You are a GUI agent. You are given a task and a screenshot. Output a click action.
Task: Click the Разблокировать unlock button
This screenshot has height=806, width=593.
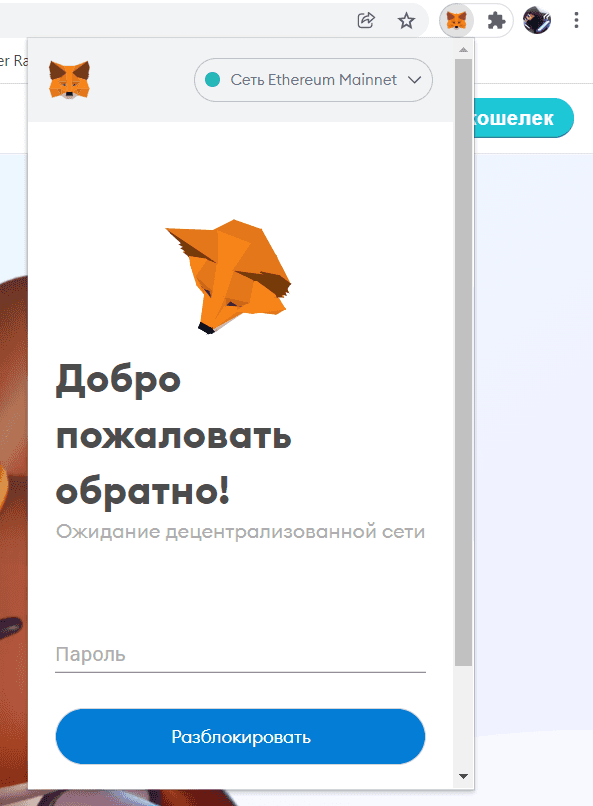click(x=240, y=737)
